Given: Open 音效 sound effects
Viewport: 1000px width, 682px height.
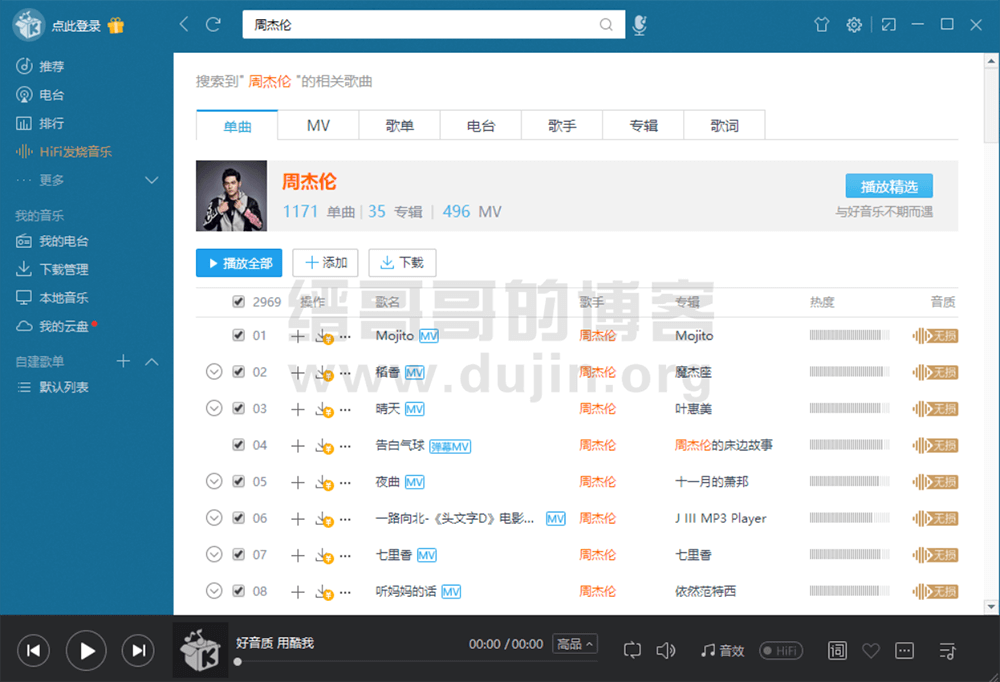Looking at the screenshot, I should [x=722, y=650].
